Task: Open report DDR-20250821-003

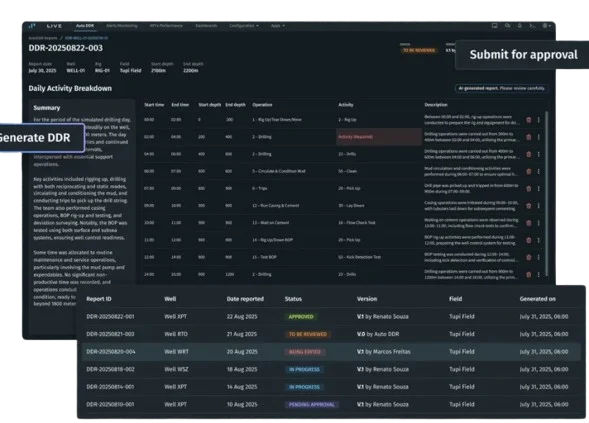Action: coord(110,334)
